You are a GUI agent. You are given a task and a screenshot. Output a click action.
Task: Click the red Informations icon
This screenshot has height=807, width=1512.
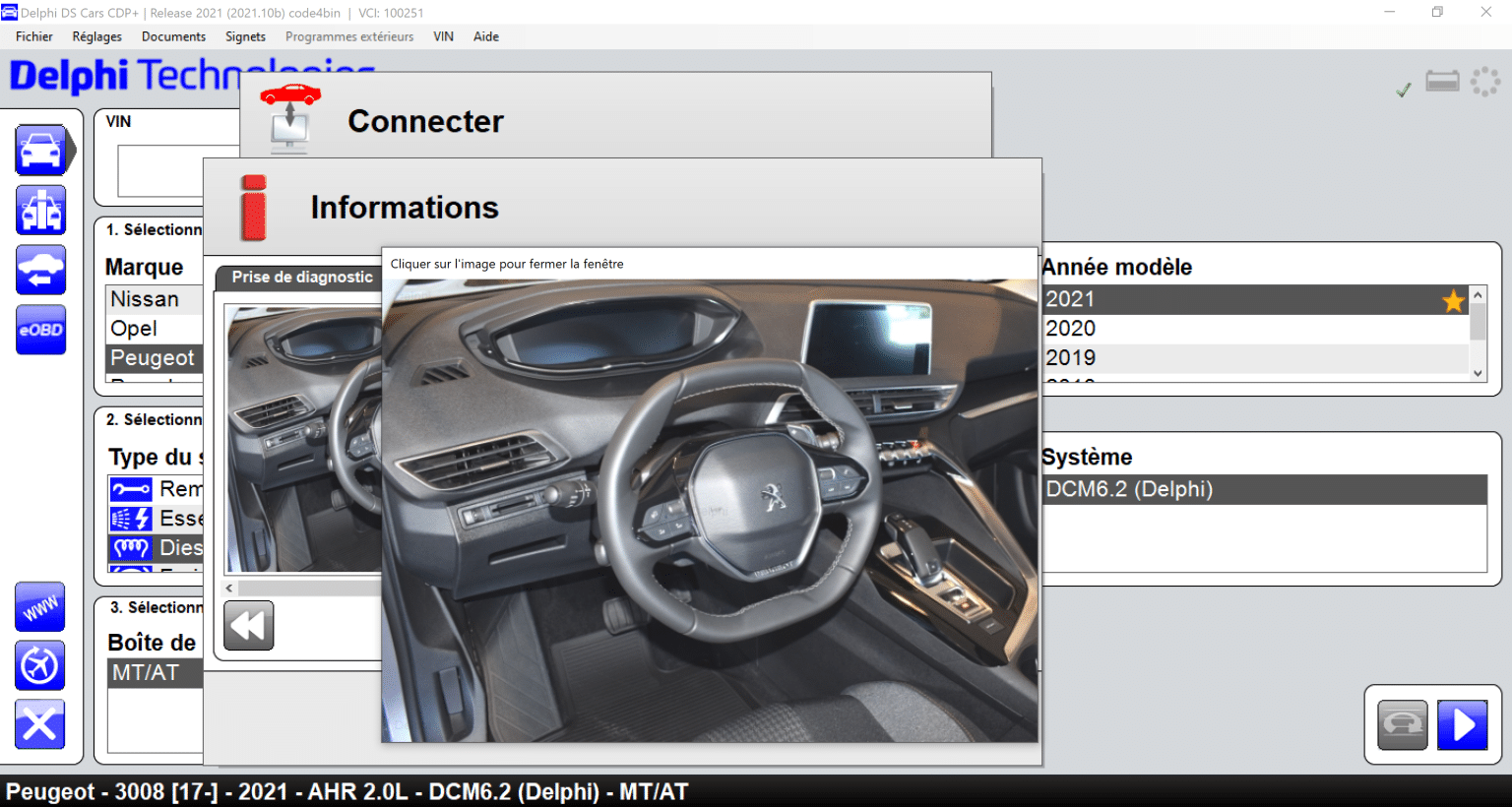[254, 208]
